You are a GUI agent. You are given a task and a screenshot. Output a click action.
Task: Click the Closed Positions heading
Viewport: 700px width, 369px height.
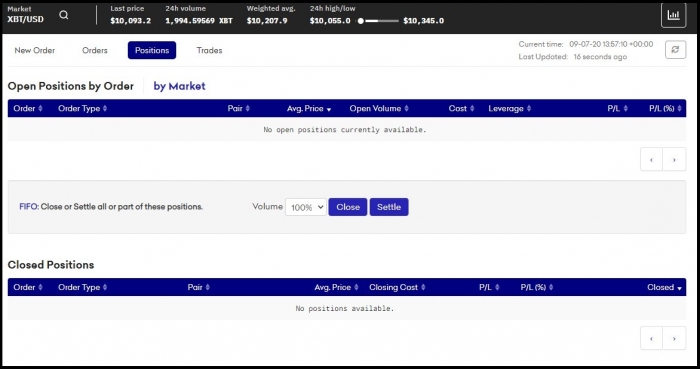pyautogui.click(x=51, y=265)
